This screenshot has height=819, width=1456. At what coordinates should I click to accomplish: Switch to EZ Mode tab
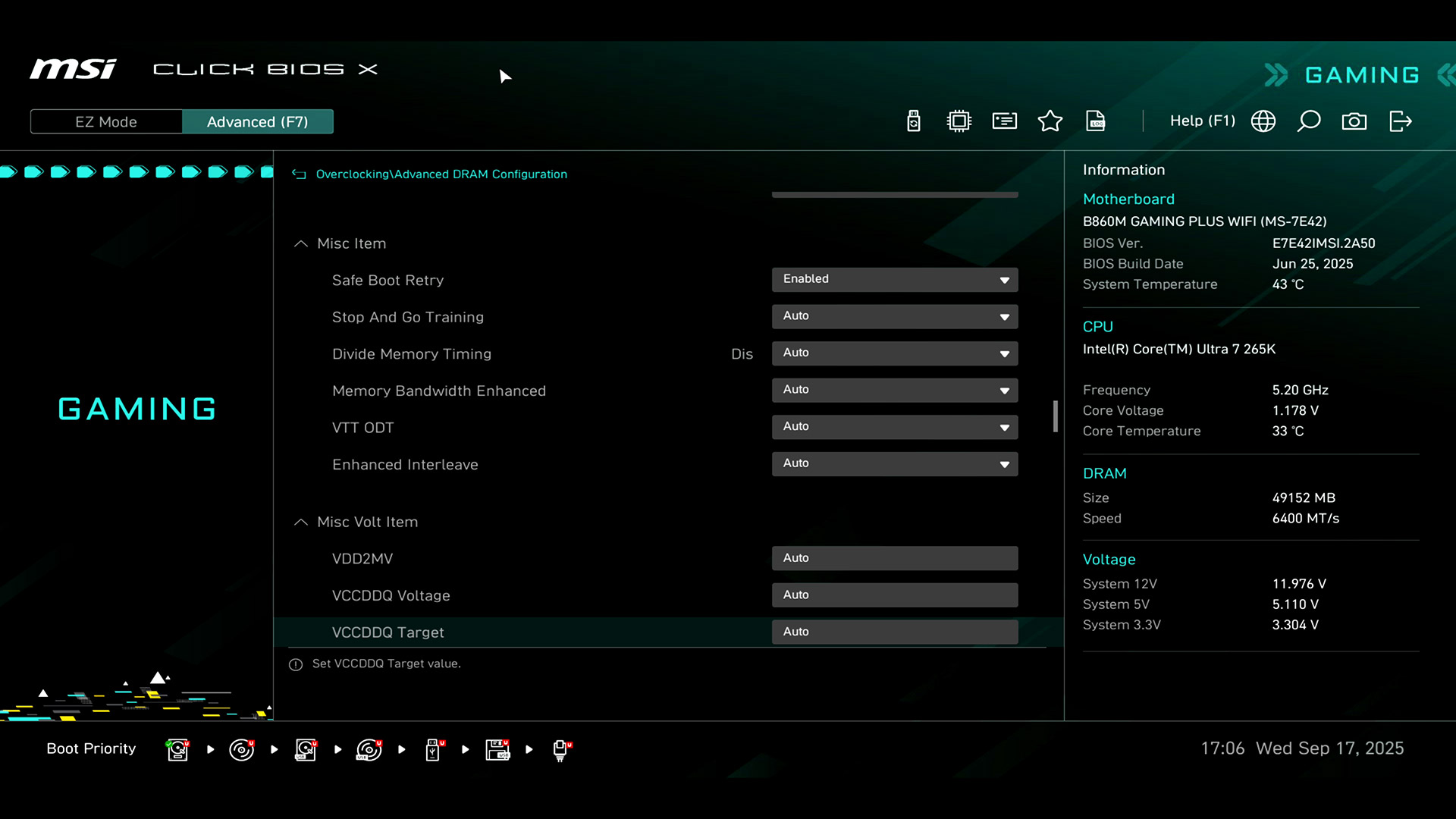click(106, 122)
